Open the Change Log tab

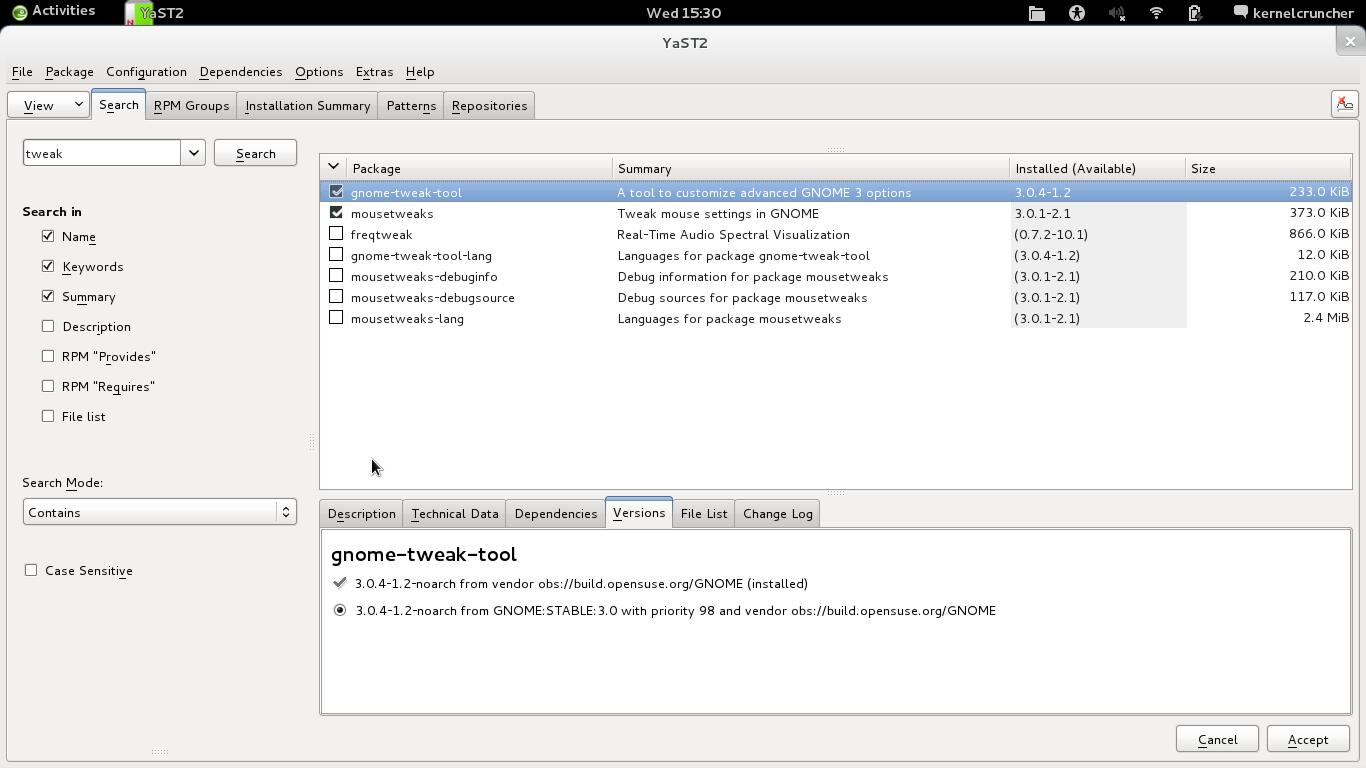click(778, 513)
